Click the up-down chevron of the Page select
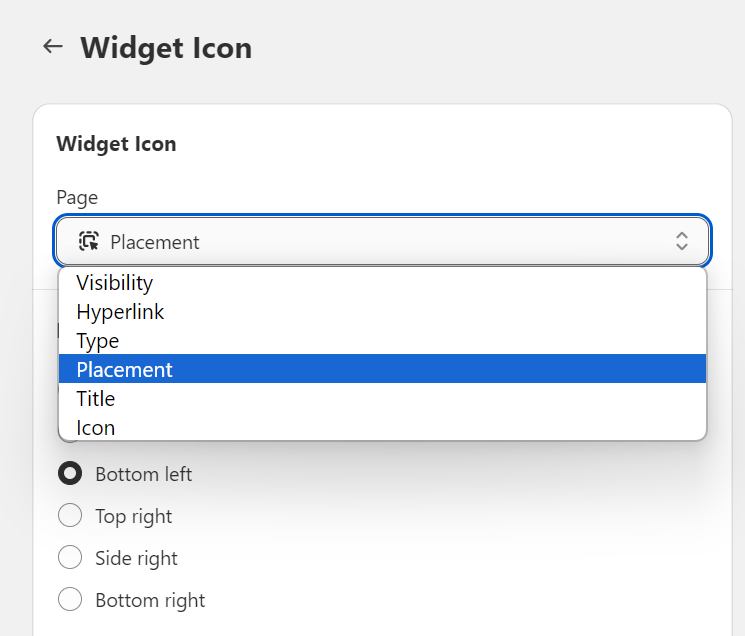This screenshot has height=636, width=745. pos(681,241)
